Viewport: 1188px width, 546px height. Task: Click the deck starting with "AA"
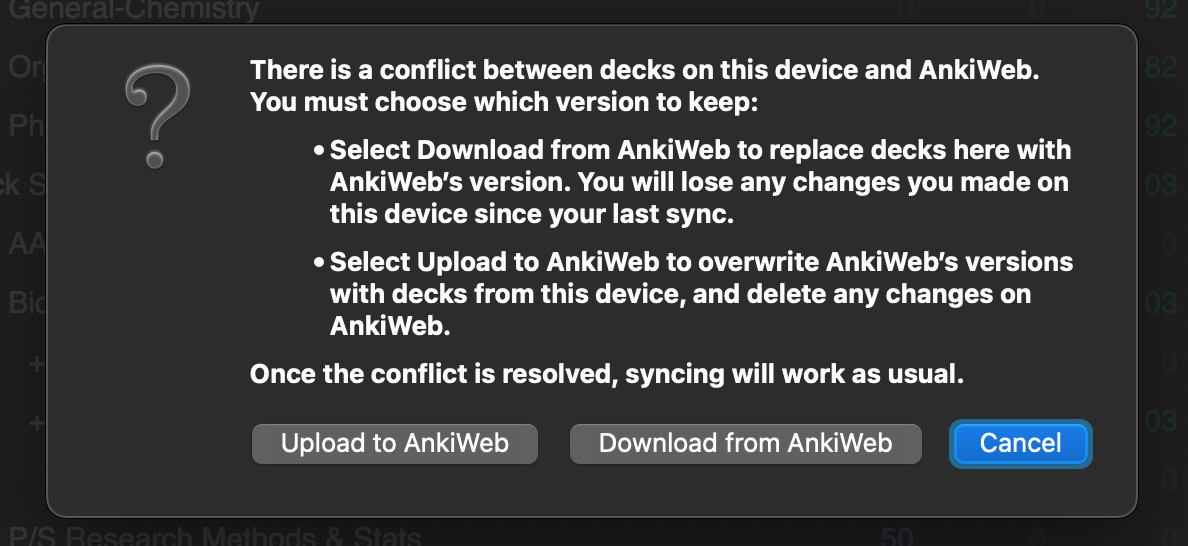(27, 244)
